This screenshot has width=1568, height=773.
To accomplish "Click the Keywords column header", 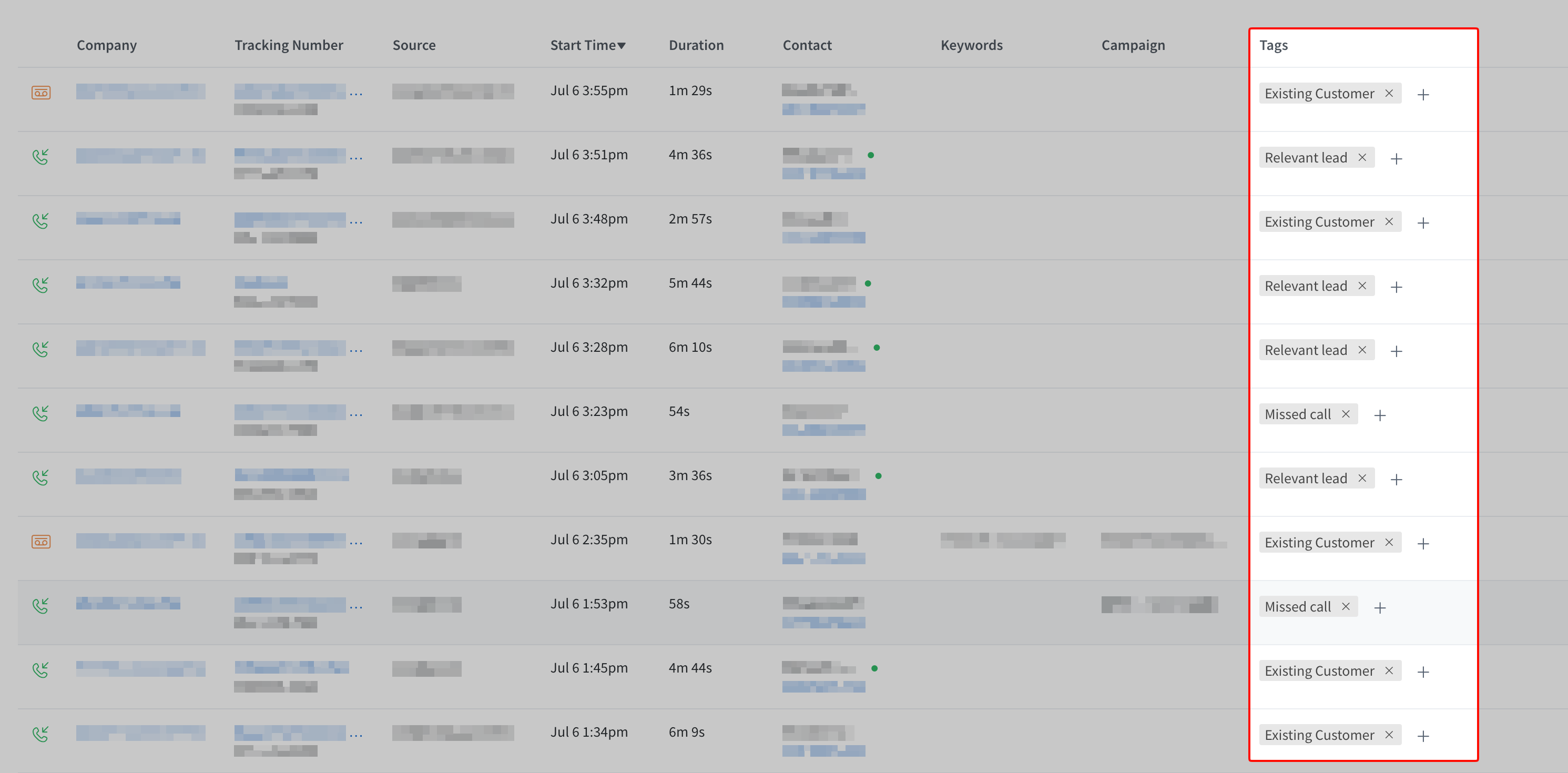I will pos(971,45).
